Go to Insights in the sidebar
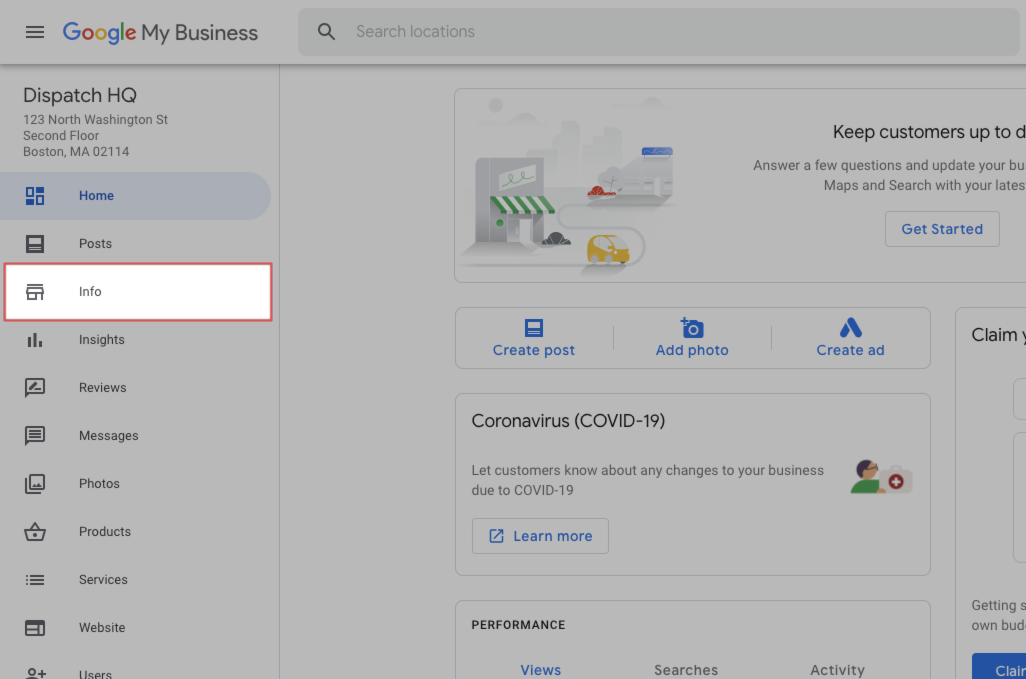Viewport: 1026px width, 679px height. tap(135, 340)
